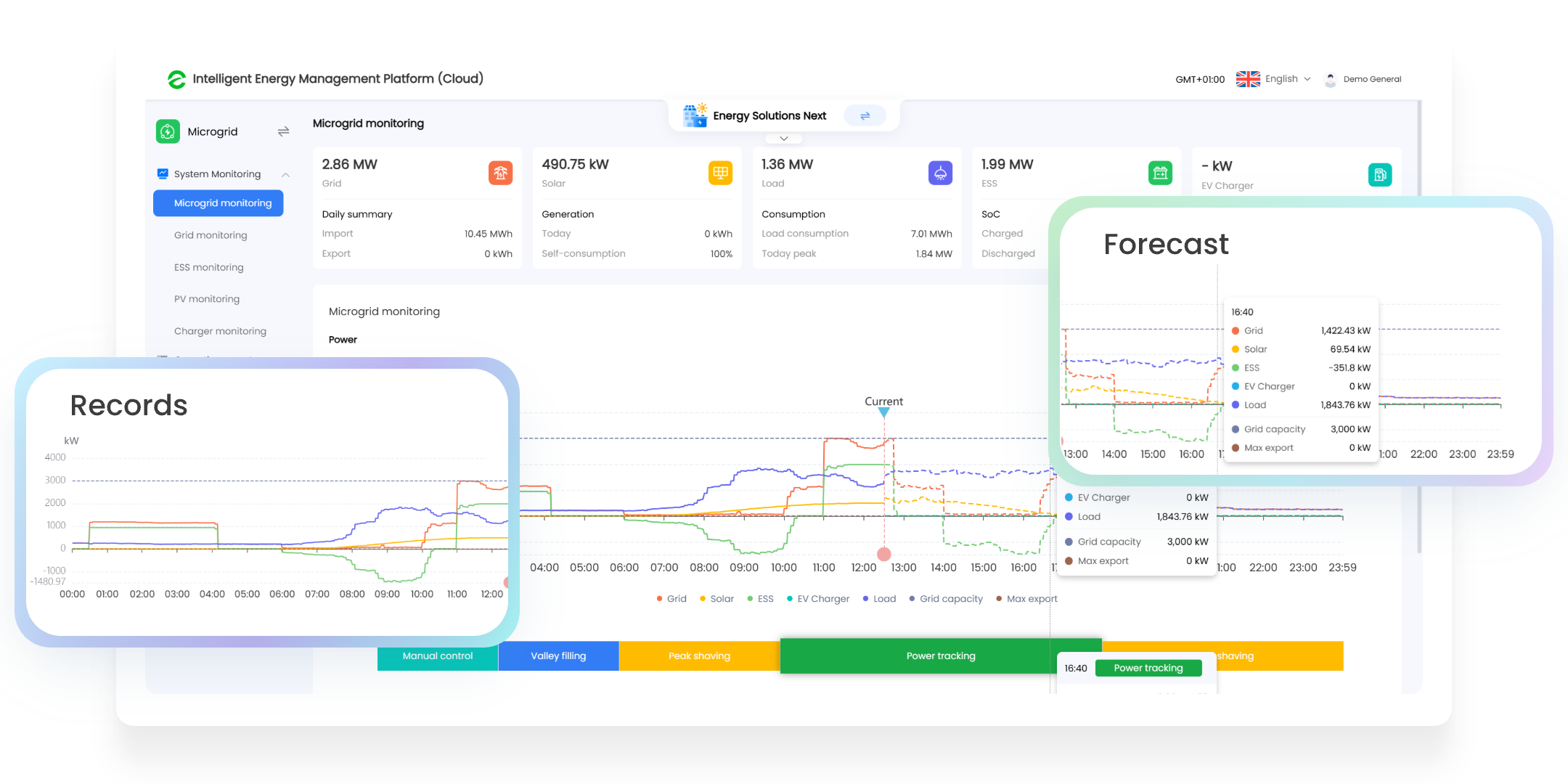Click the page vertical scrollbar
Image resolution: width=1568 pixels, height=784 pixels.
click(1419, 327)
